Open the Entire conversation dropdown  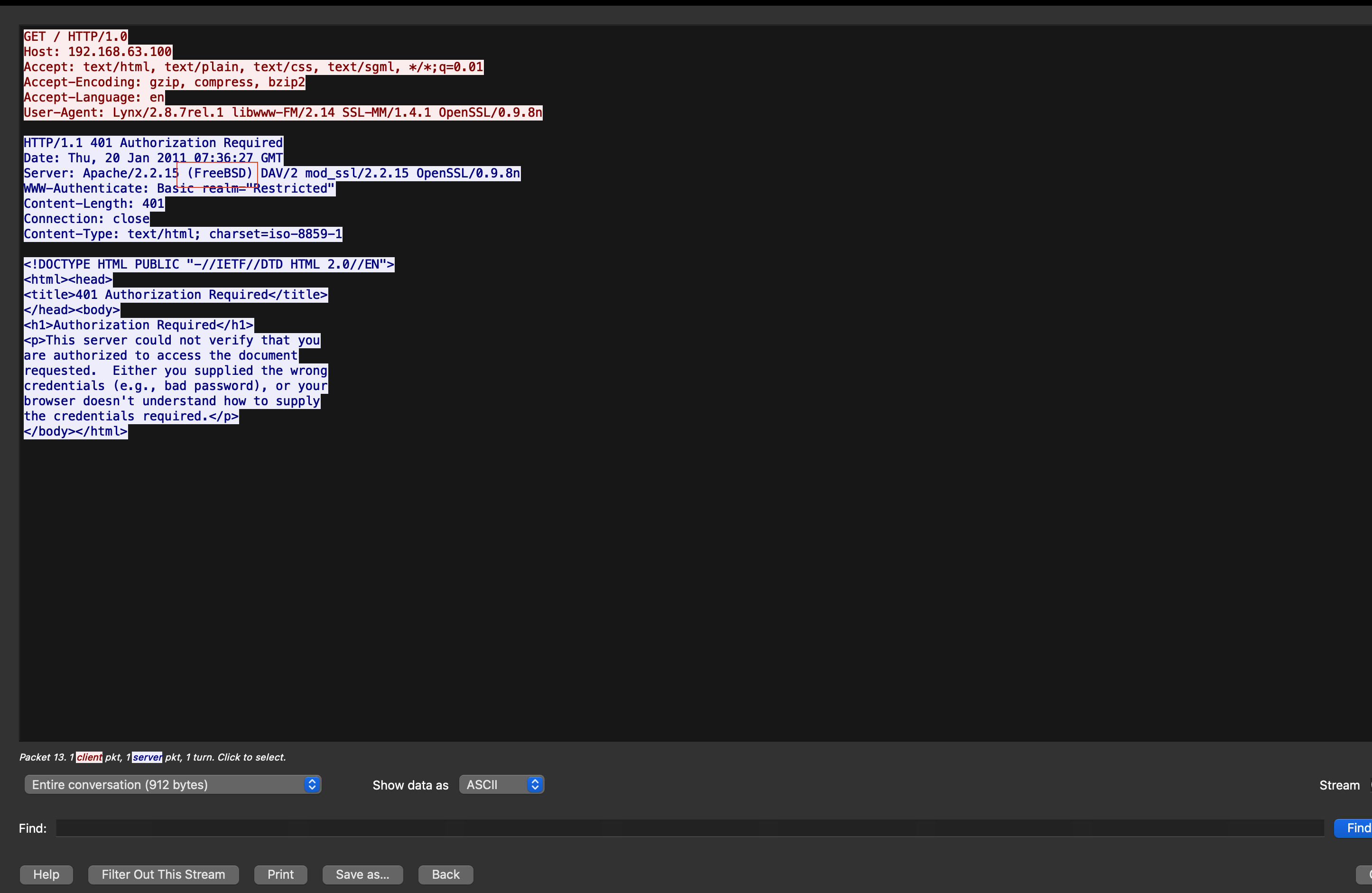172,785
